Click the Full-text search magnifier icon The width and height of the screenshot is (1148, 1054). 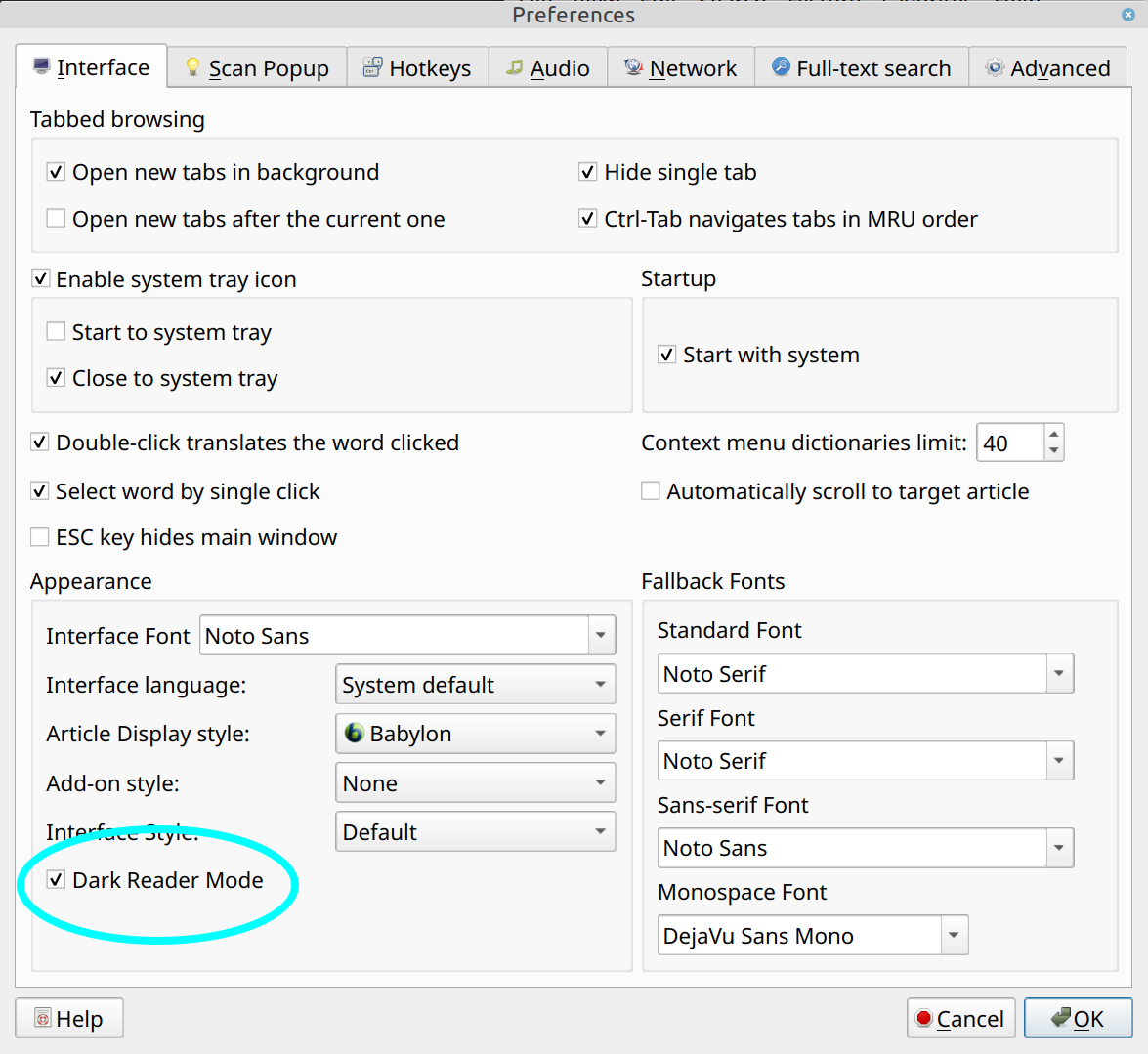pyautogui.click(x=781, y=66)
